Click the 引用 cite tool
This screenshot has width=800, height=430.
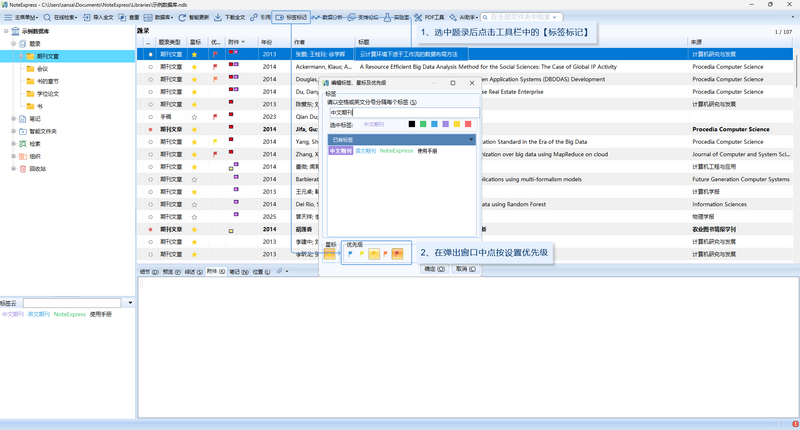(260, 17)
